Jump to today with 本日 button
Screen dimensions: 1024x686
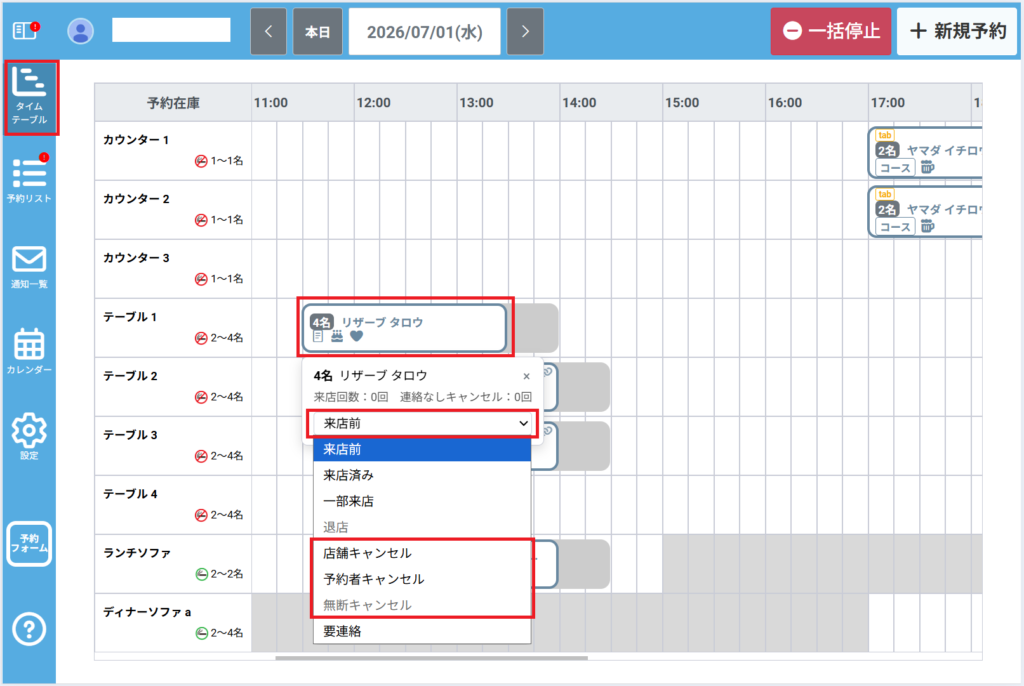(318, 31)
